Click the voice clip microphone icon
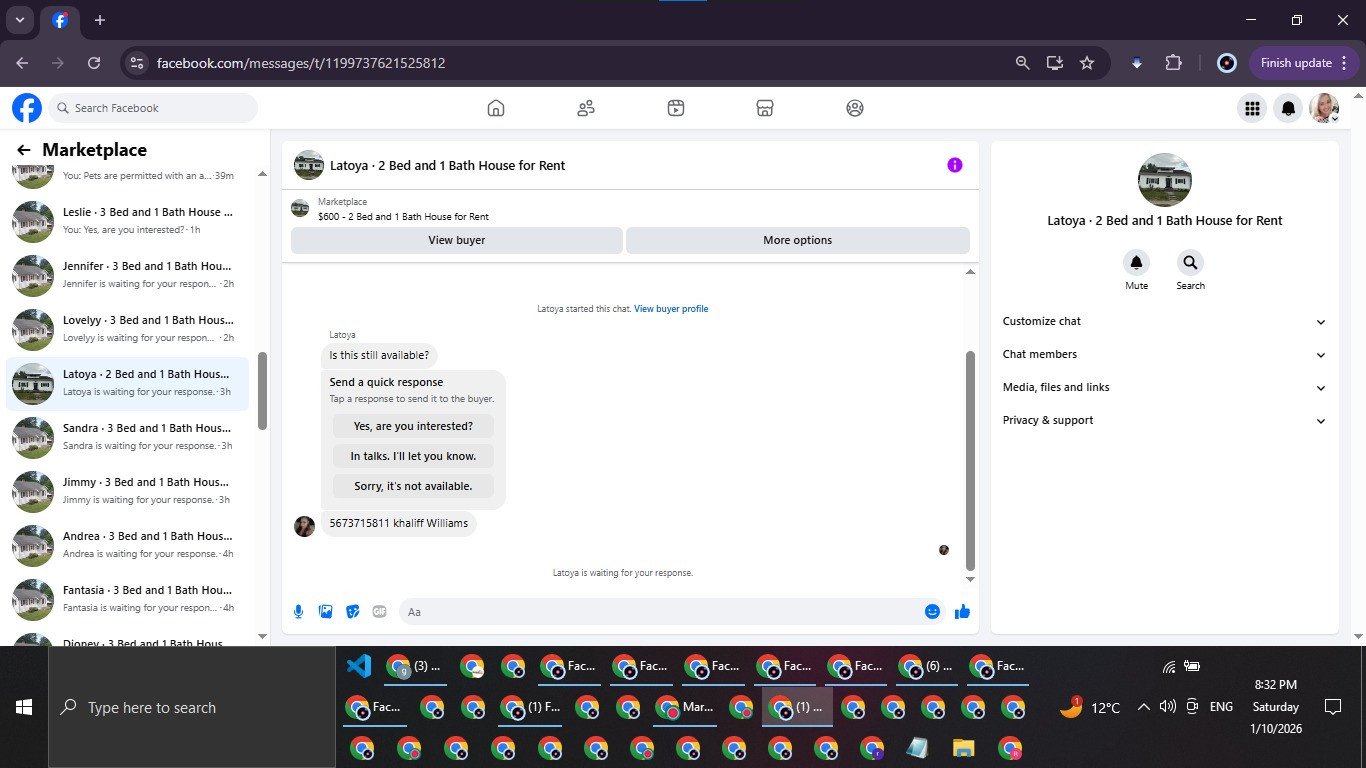This screenshot has height=768, width=1366. 298,612
